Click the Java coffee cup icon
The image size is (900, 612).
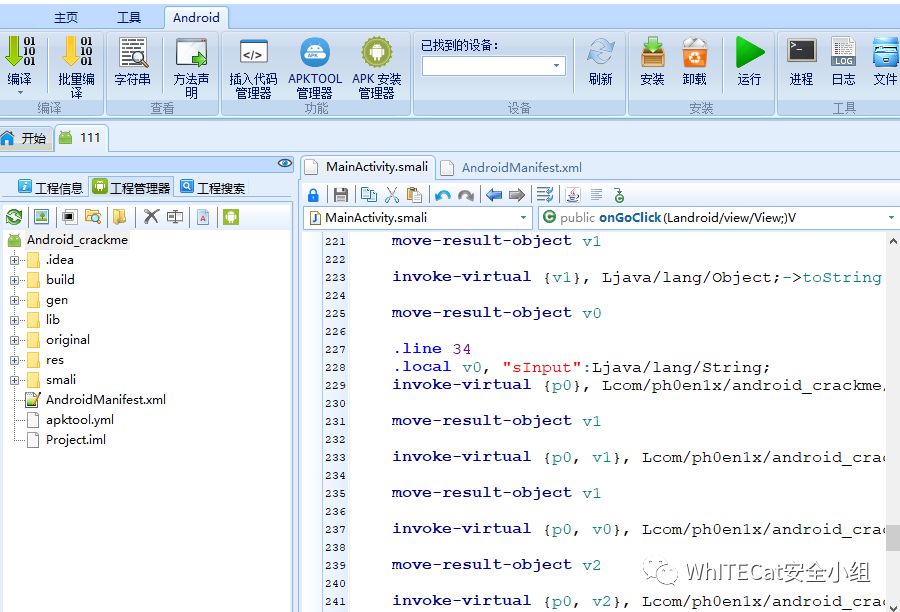click(572, 195)
